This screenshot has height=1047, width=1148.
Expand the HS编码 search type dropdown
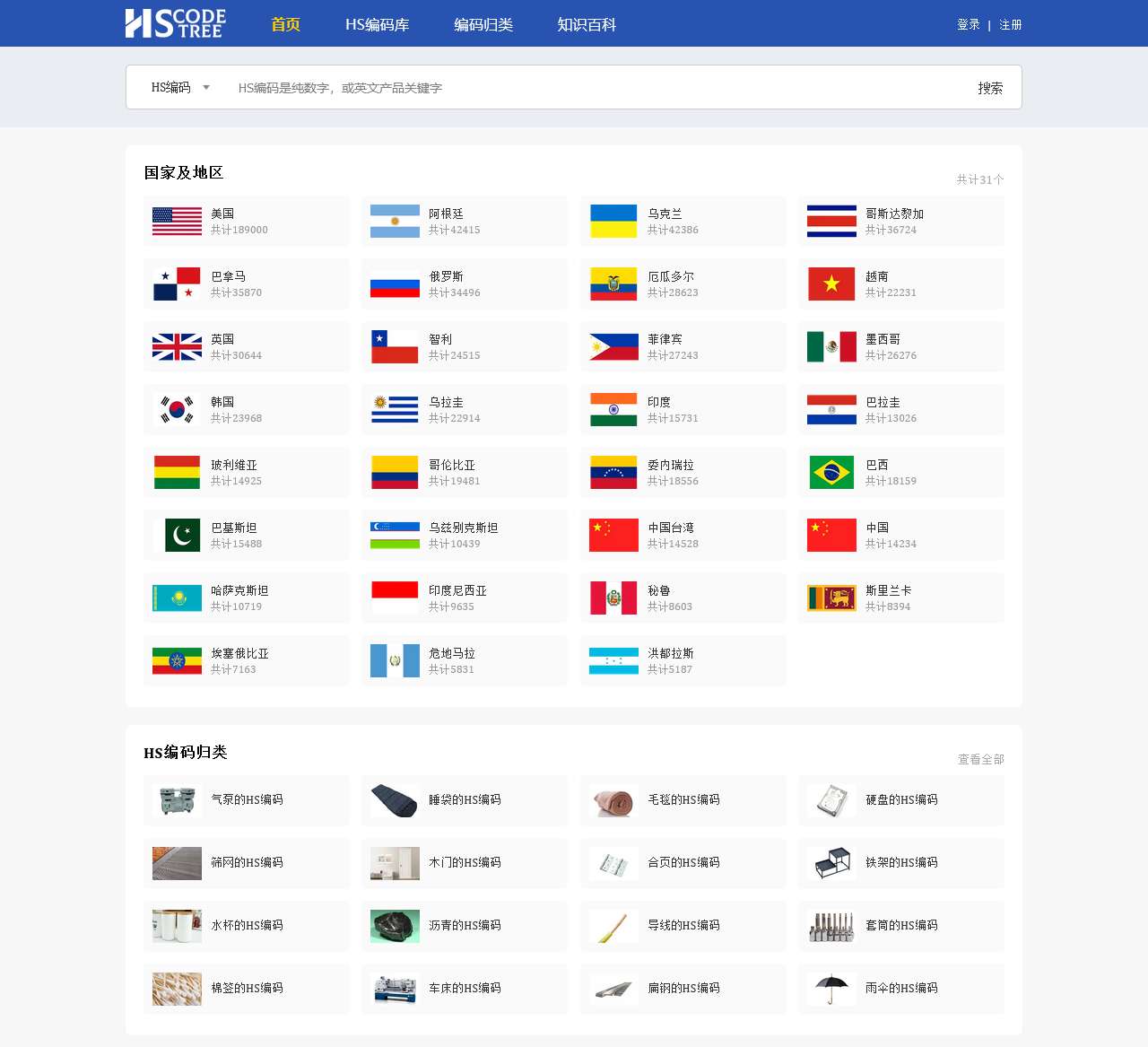click(x=180, y=87)
